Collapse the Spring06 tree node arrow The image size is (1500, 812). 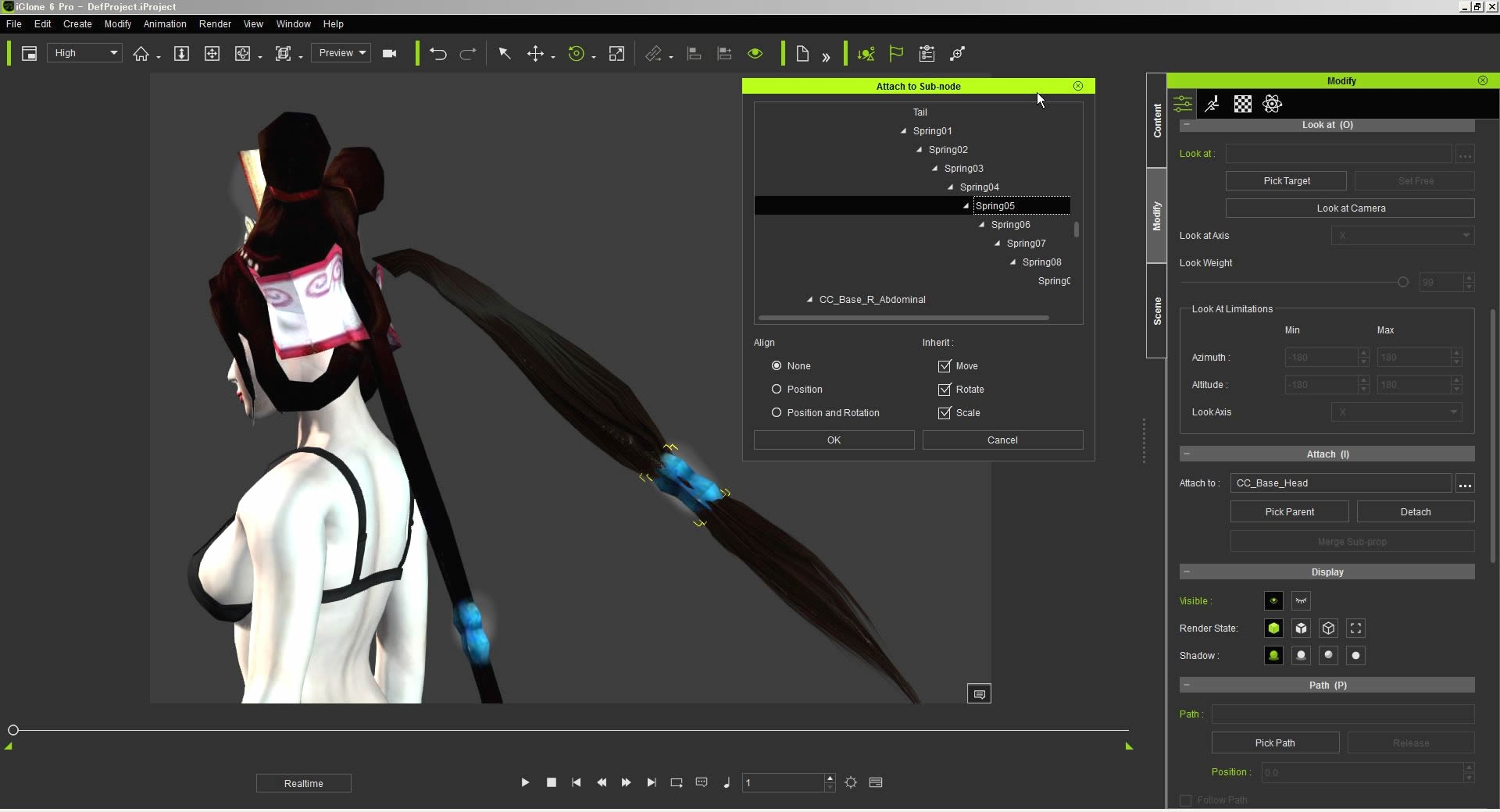[x=982, y=225]
